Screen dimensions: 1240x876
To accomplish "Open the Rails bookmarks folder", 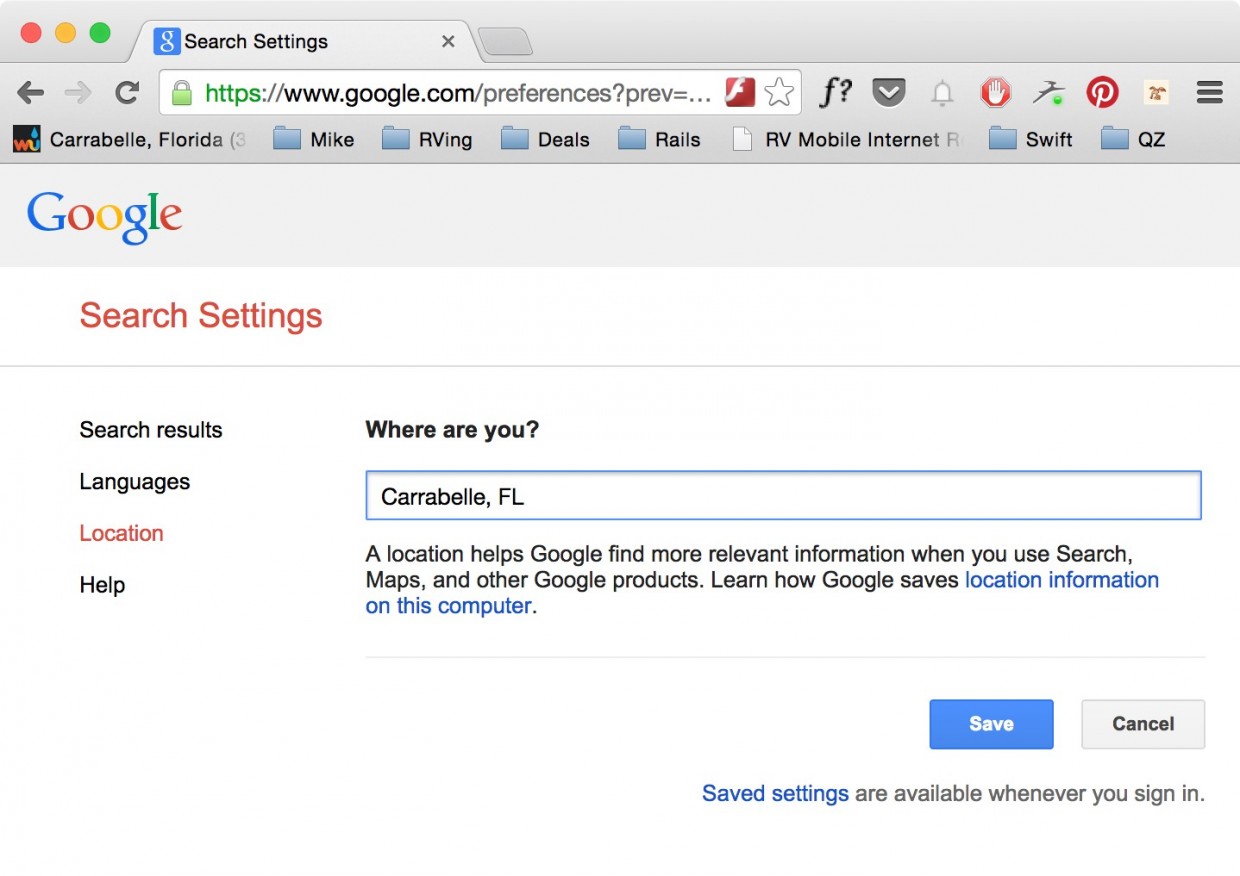I will (659, 140).
